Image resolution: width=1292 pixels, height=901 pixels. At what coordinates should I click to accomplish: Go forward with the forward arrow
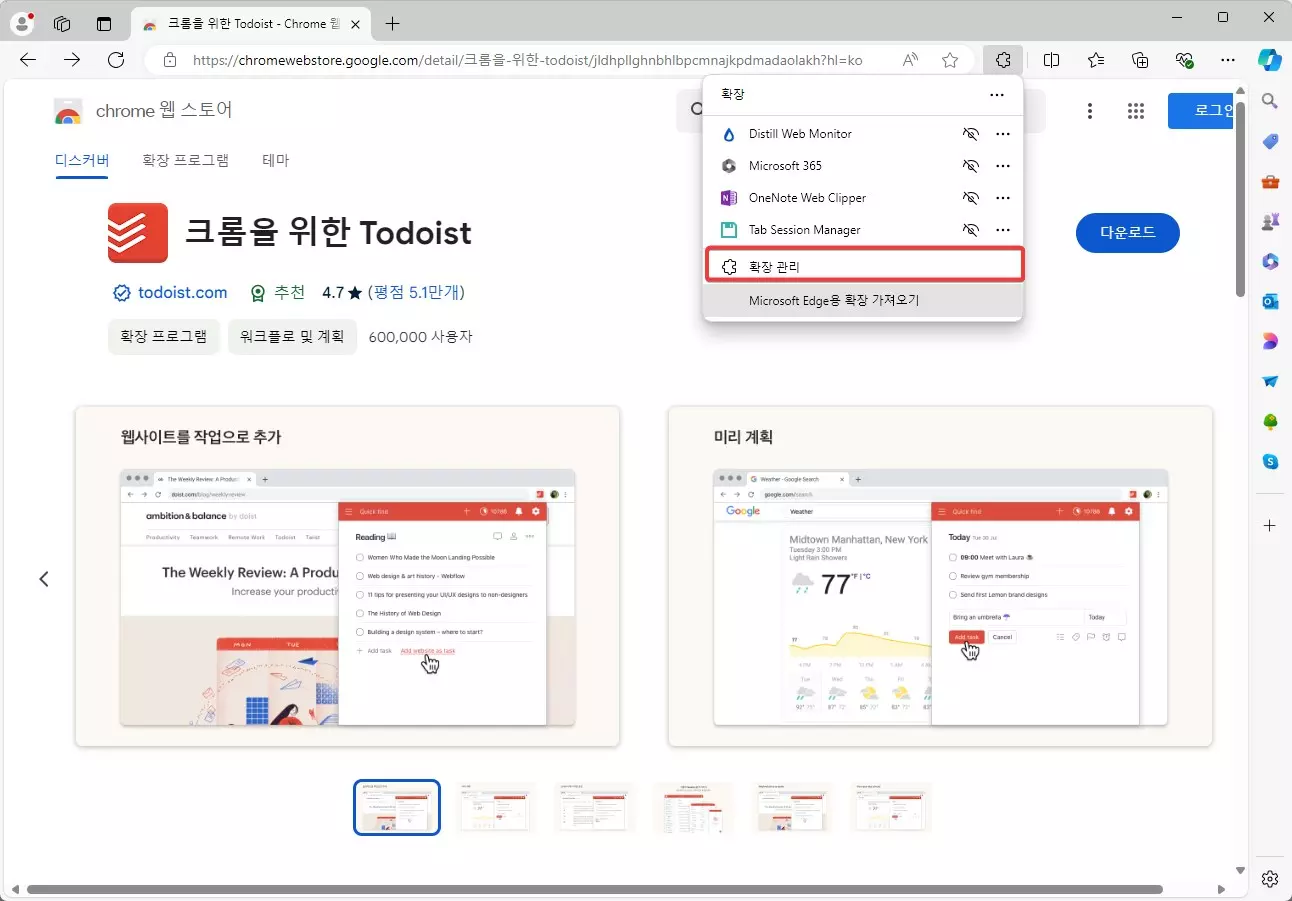[x=72, y=60]
